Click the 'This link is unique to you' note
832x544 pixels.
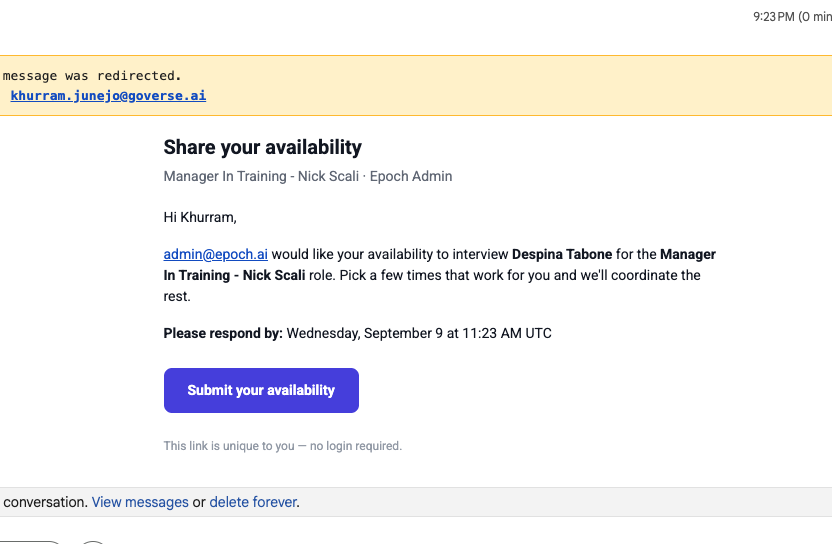pyautogui.click(x=283, y=446)
